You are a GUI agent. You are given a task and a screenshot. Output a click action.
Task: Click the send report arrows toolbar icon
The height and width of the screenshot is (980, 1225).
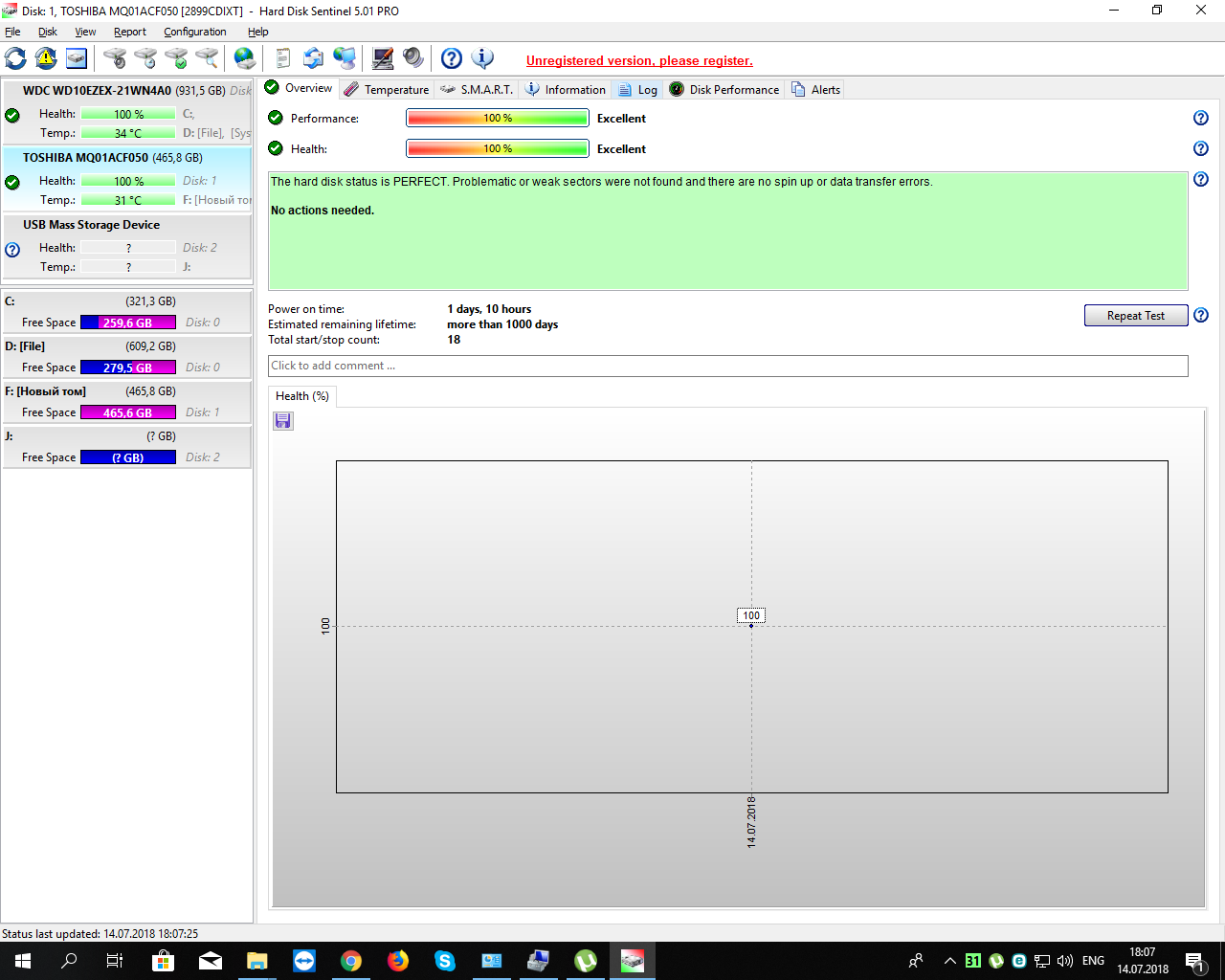point(314,58)
